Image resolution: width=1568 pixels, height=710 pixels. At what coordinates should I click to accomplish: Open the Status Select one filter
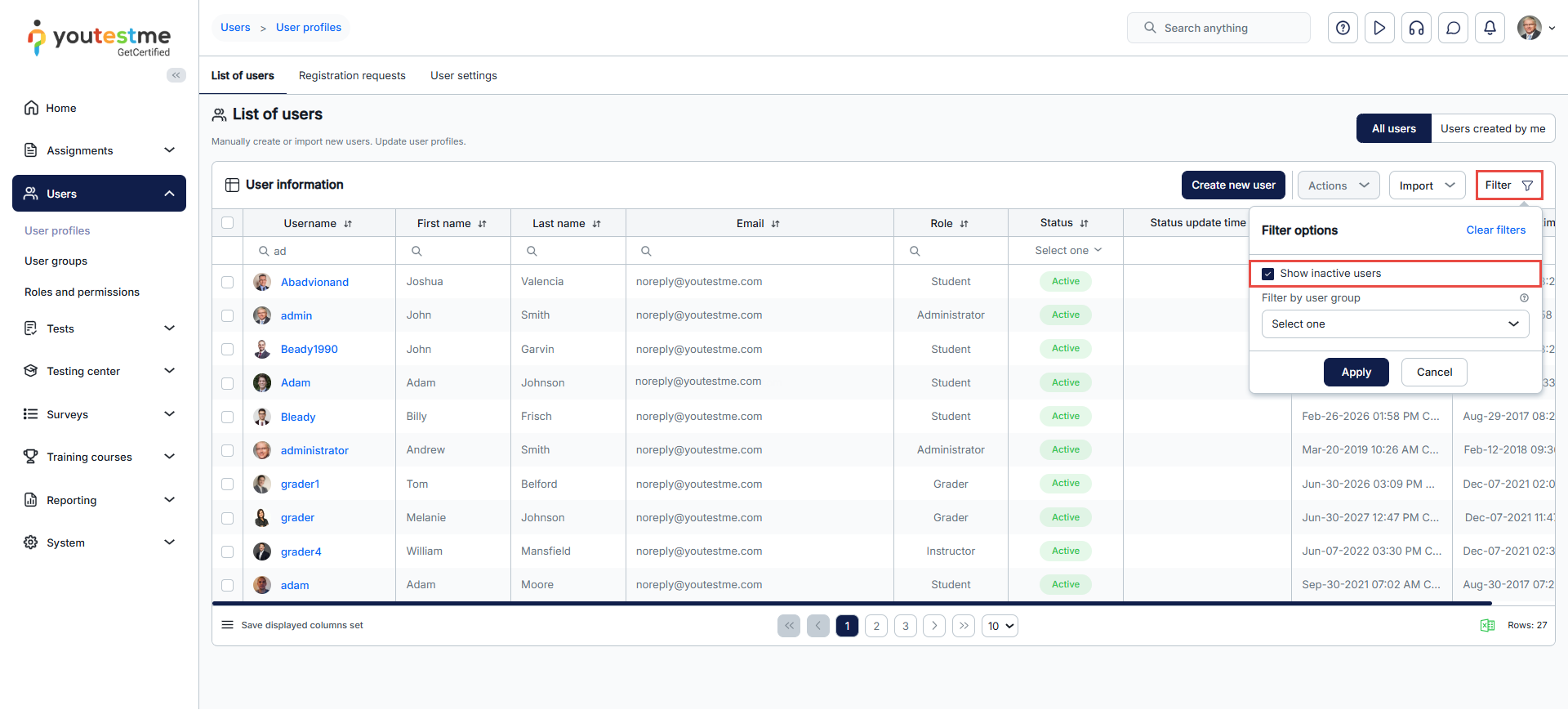pos(1067,251)
